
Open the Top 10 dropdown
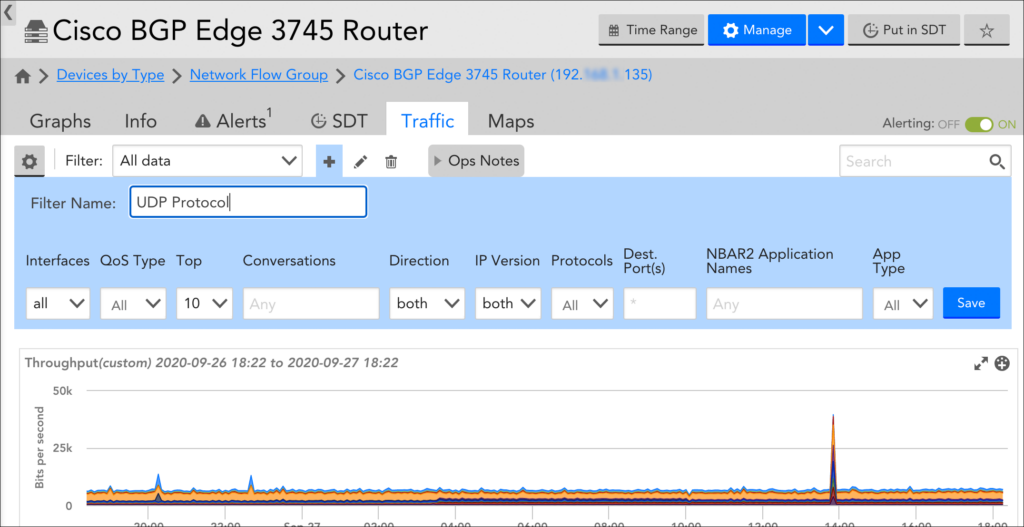tap(204, 304)
